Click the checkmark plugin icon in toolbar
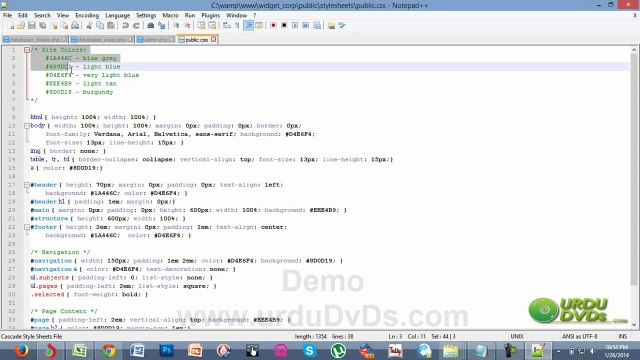The height and width of the screenshot is (360, 640). pyautogui.click(x=342, y=26)
